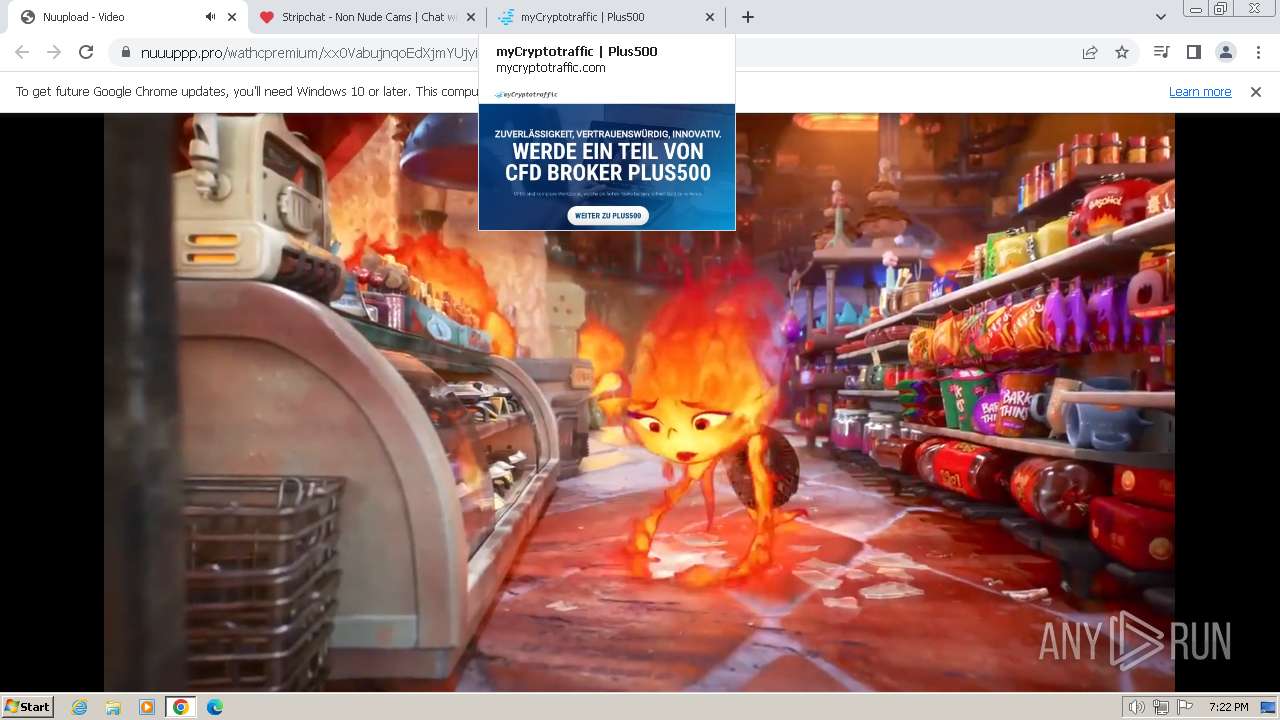This screenshot has width=1280, height=720.
Task: Open media controls icon
Action: [x=1161, y=52]
